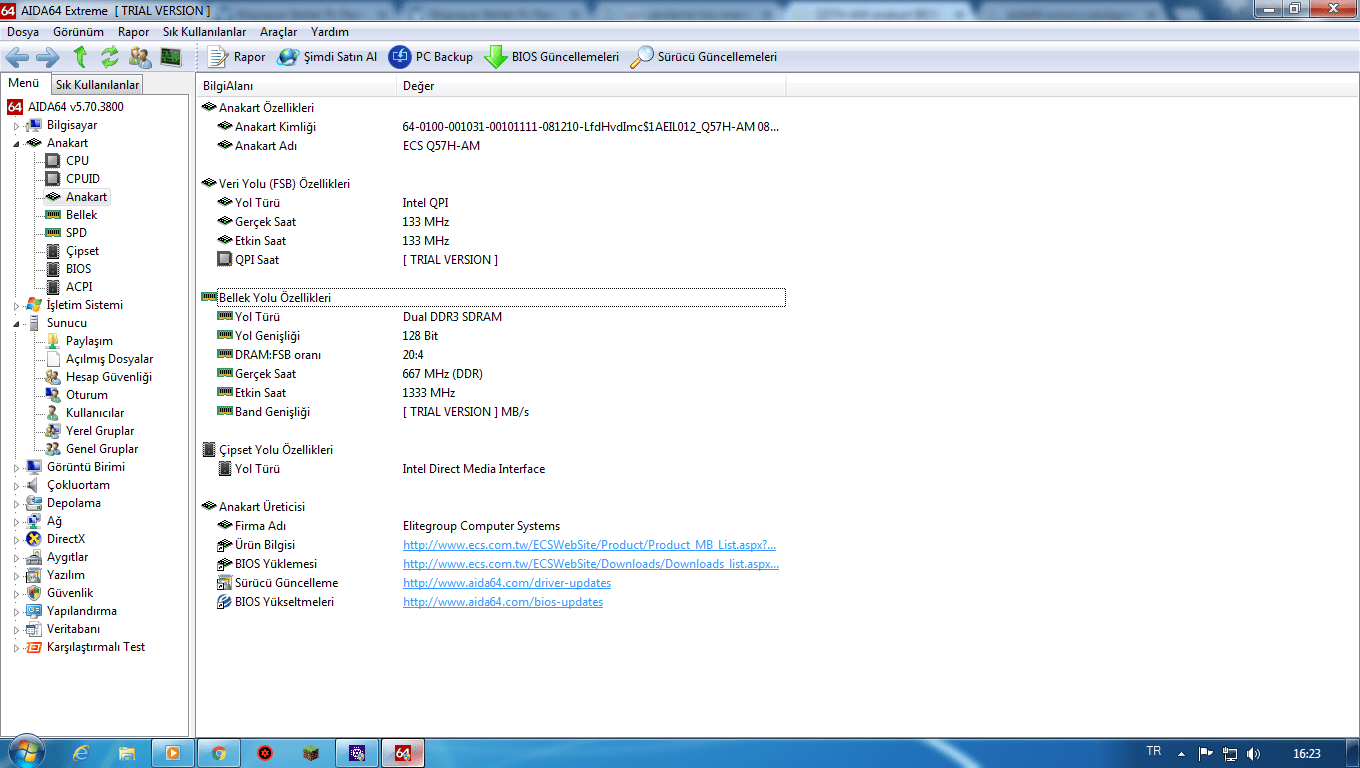Open the Rapor wizard toolbar button

(x=237, y=57)
